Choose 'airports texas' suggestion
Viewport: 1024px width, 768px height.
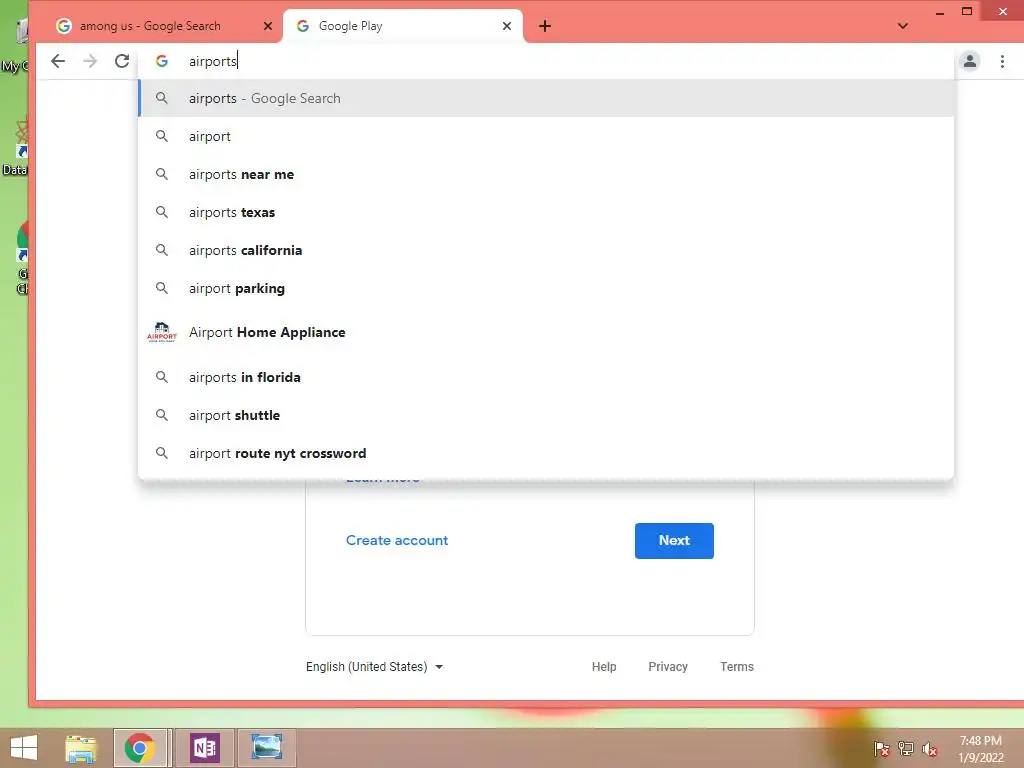[547, 212]
